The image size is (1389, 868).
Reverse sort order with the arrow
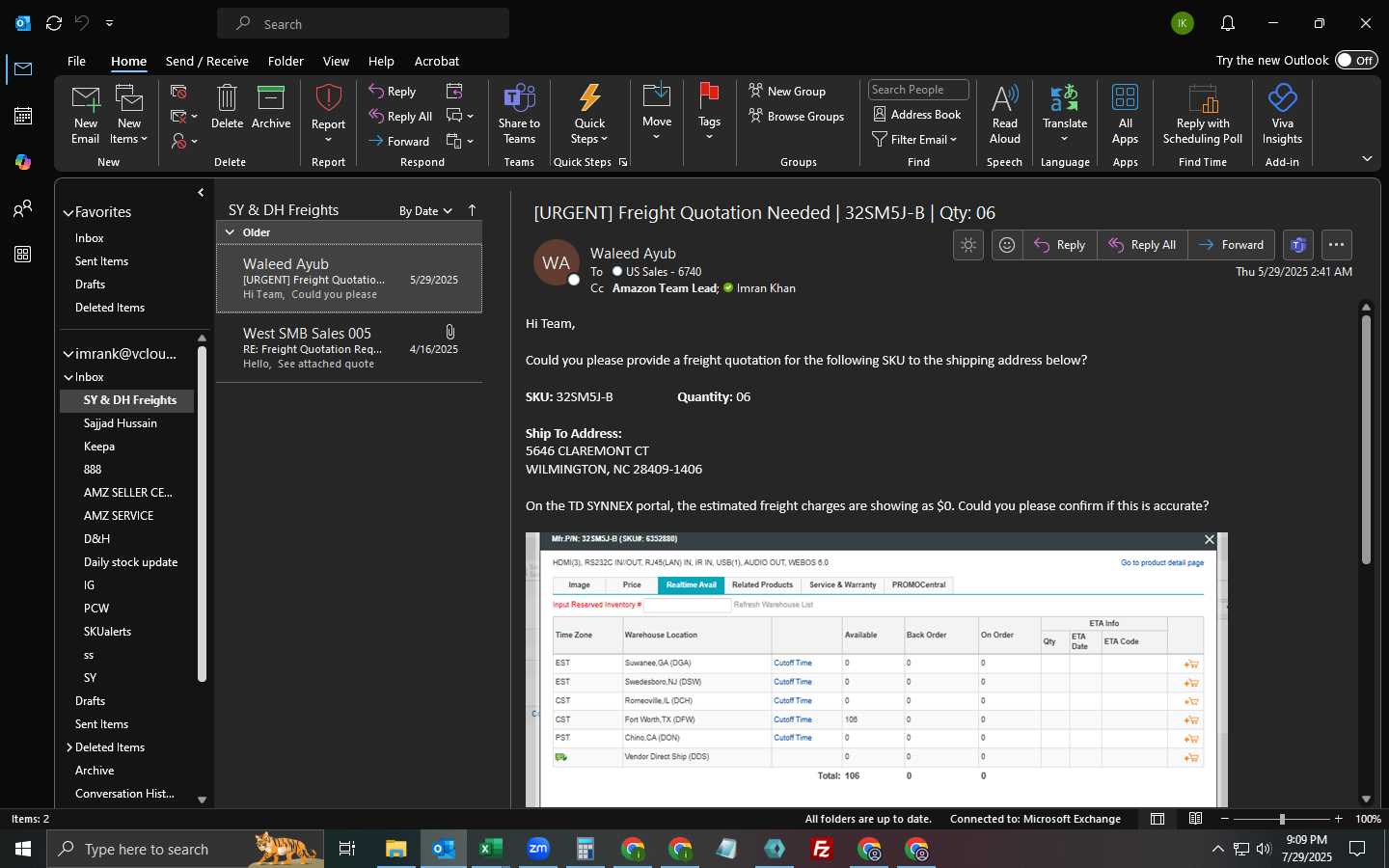472,210
